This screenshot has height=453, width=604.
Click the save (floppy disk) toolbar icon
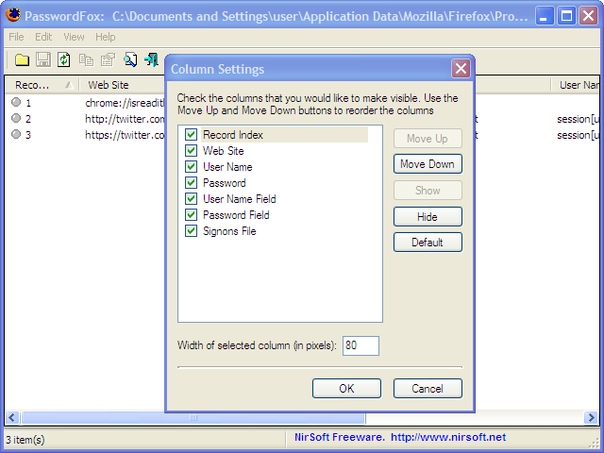[x=42, y=60]
